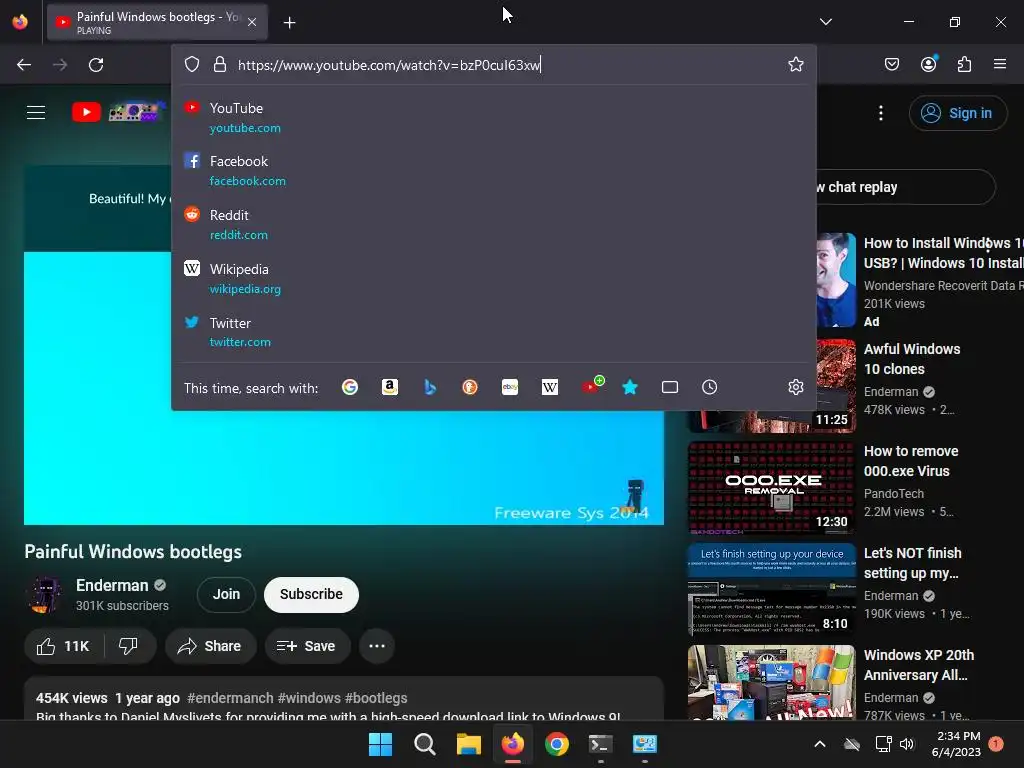Open the Extensions puzzle icon
Screen dimensions: 1024x768
[964, 64]
